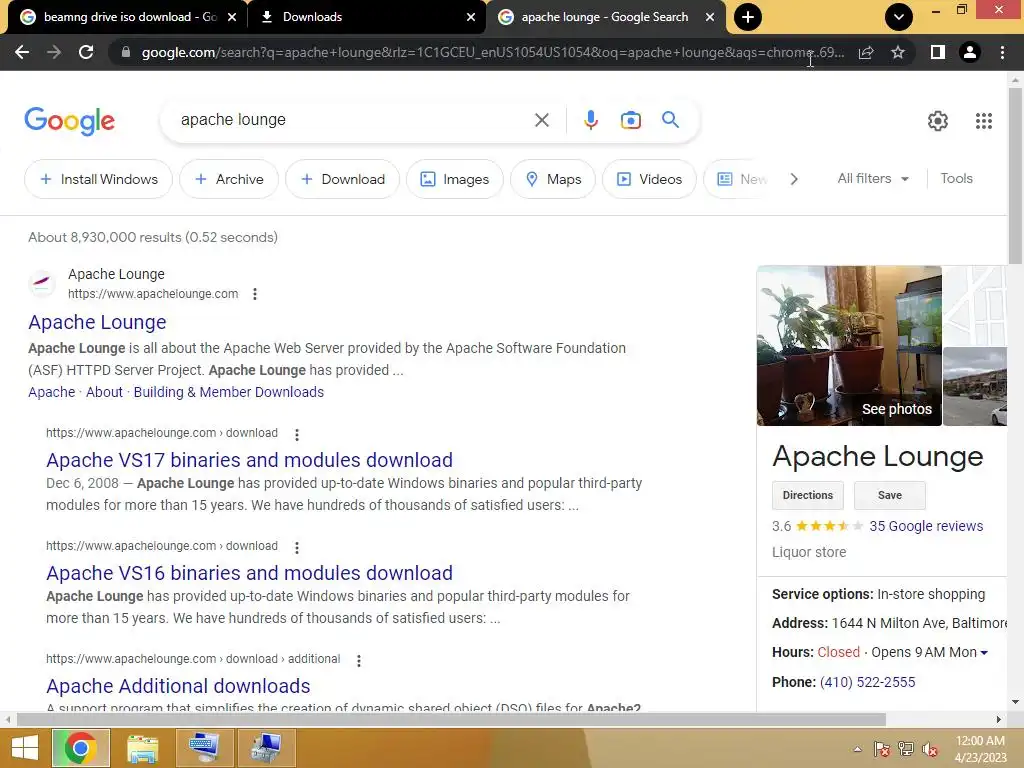
Task: Open the street view photo thumbnail
Action: coord(975,387)
